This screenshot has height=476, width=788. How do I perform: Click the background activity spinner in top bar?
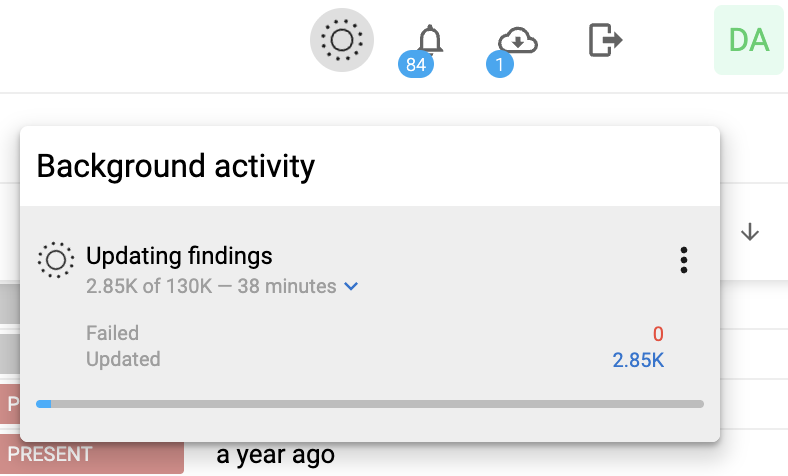pos(341,41)
